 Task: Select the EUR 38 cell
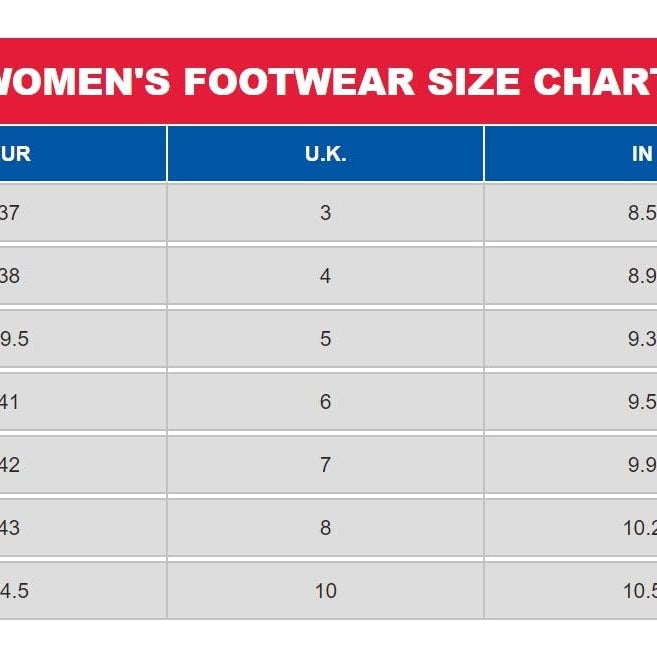(10, 276)
